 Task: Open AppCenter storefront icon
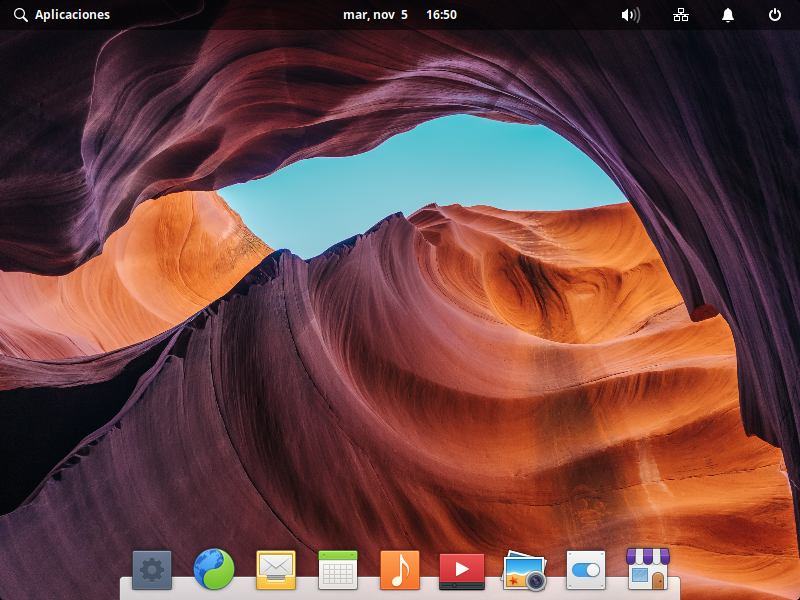(647, 569)
